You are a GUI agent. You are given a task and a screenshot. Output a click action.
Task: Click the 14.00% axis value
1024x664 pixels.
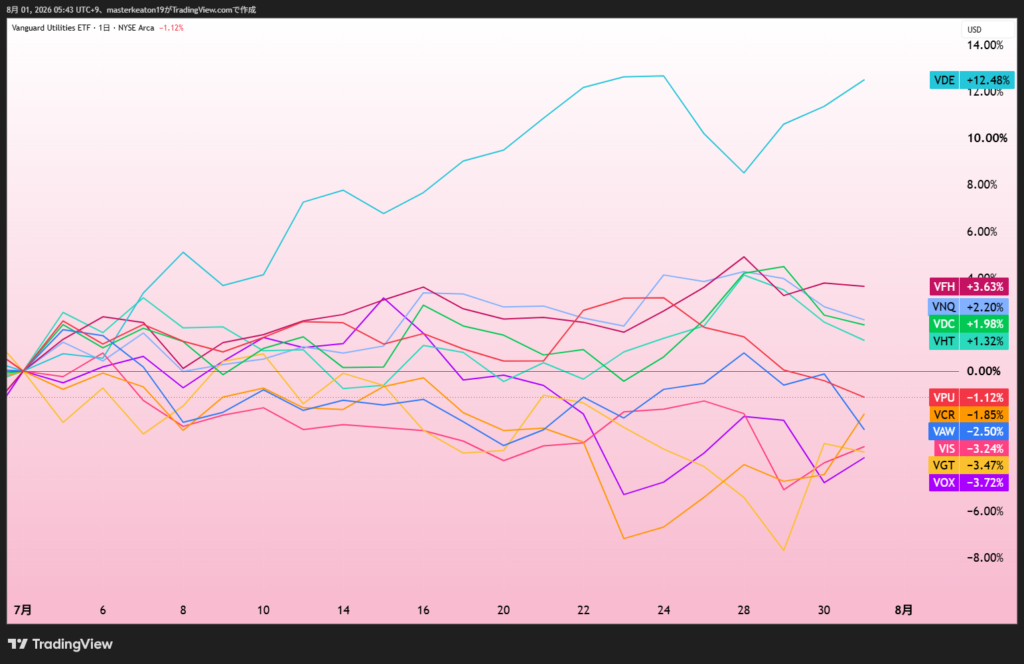point(985,45)
